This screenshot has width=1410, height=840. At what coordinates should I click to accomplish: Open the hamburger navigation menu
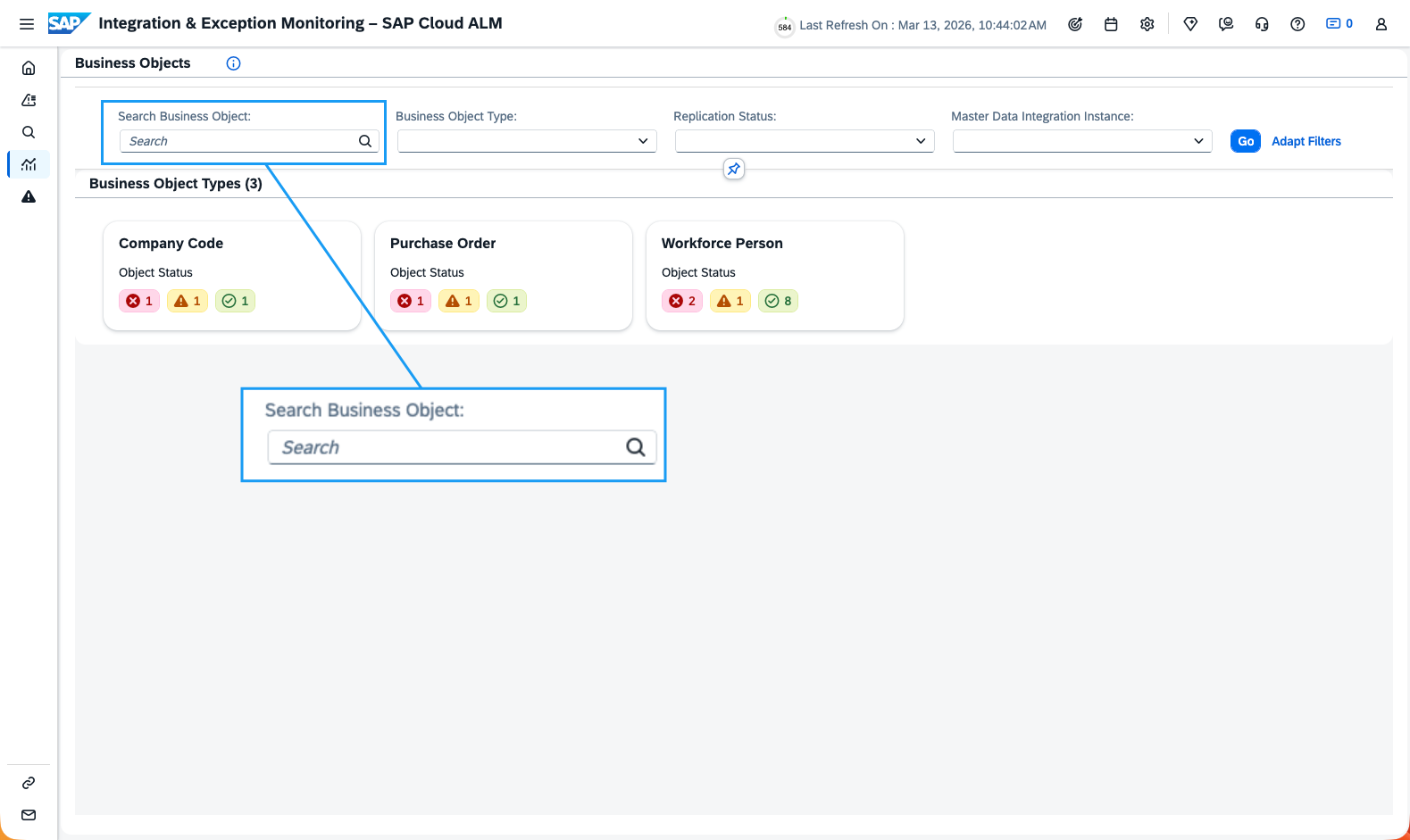point(27,24)
